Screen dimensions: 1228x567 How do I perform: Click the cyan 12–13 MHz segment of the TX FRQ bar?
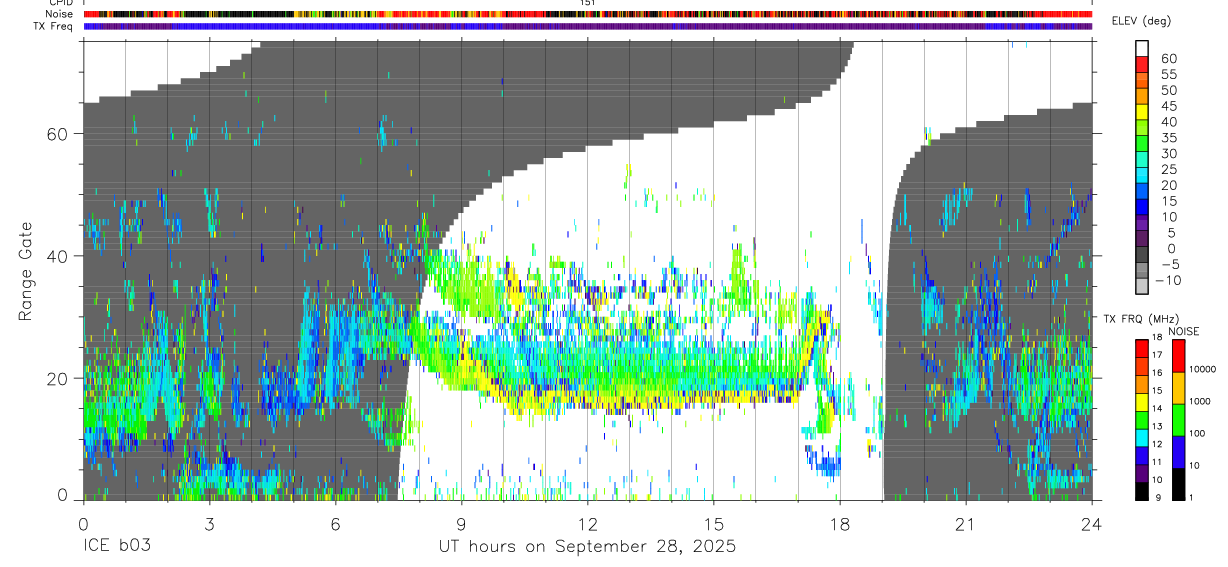tap(1141, 438)
